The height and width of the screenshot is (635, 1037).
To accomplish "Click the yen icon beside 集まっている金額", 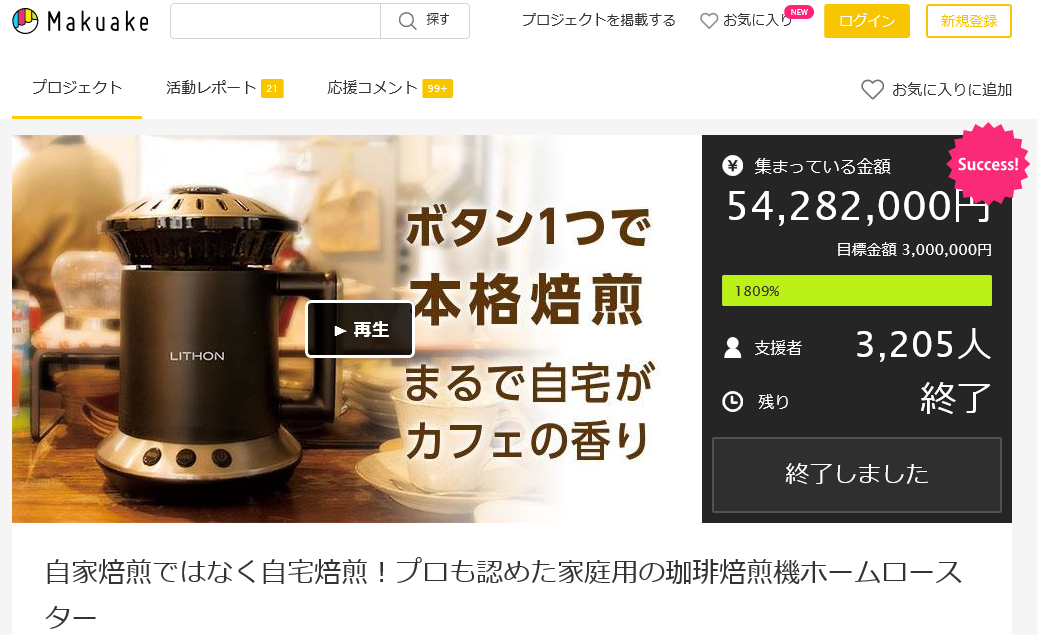I will tap(732, 165).
